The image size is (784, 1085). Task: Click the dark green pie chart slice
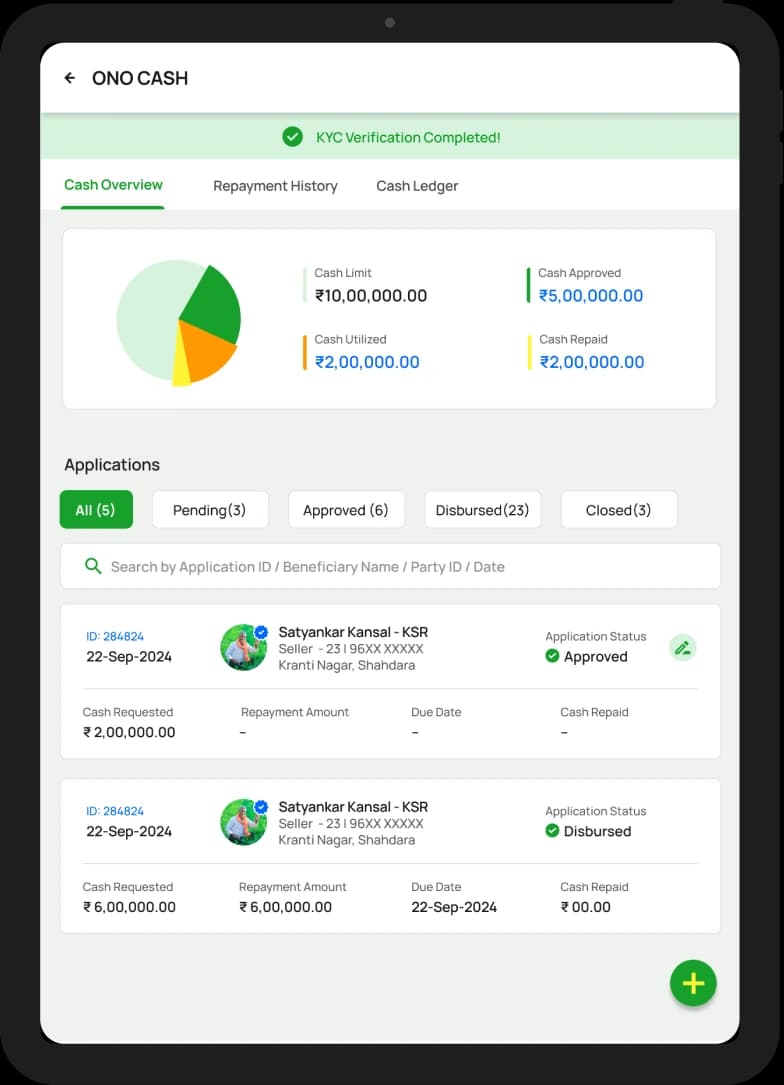[x=212, y=304]
